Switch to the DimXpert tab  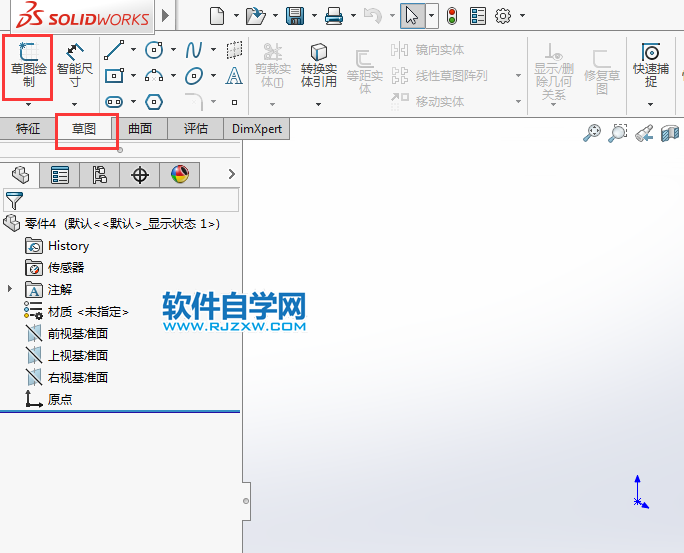point(257,129)
